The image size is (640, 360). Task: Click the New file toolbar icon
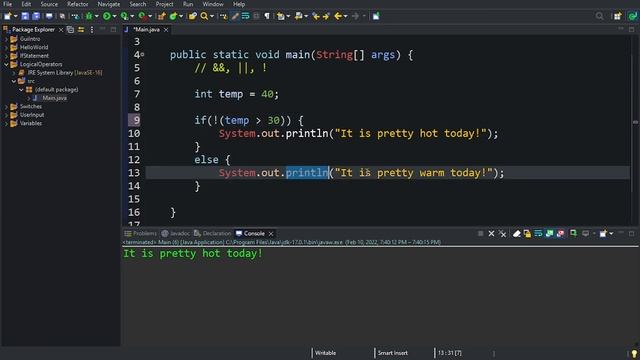7,16
